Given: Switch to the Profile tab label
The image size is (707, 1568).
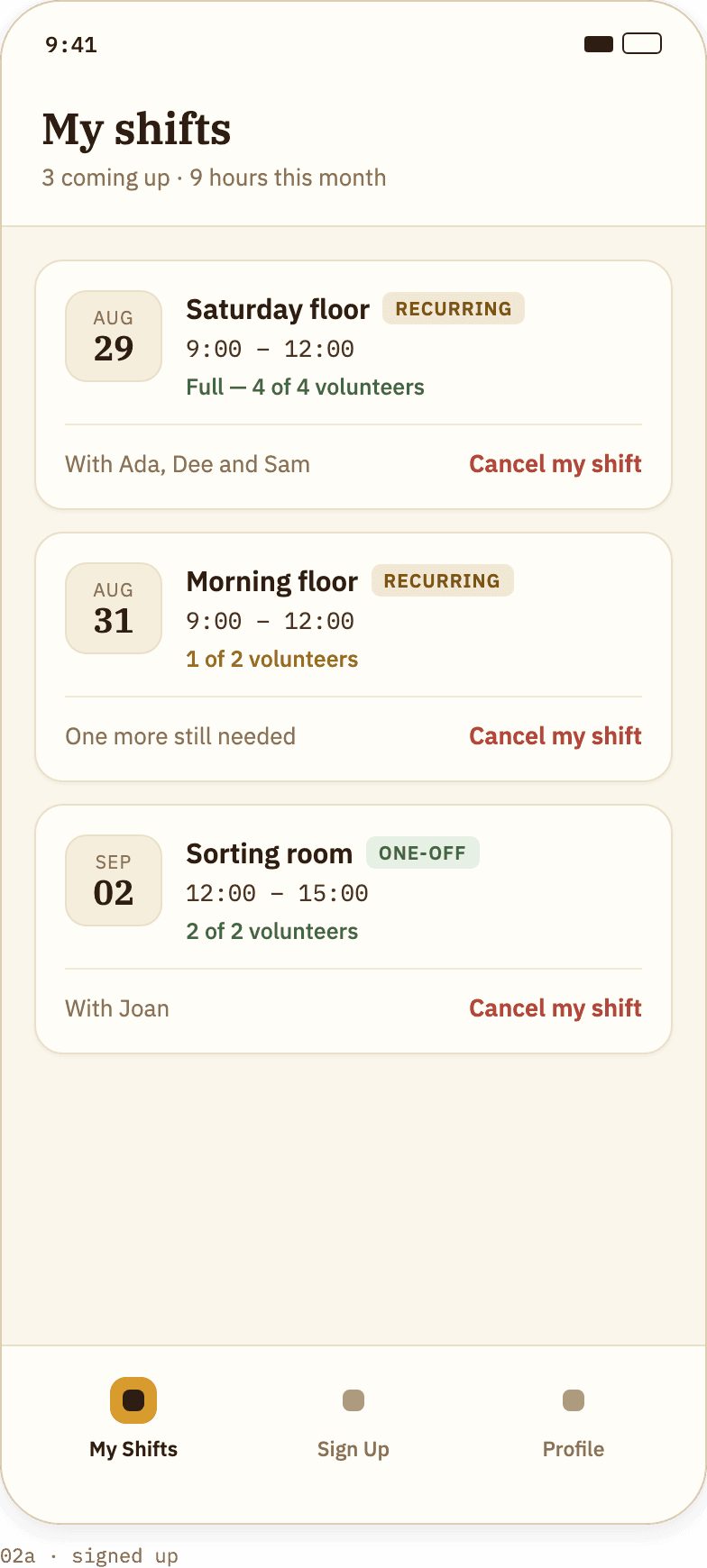Looking at the screenshot, I should (574, 1449).
